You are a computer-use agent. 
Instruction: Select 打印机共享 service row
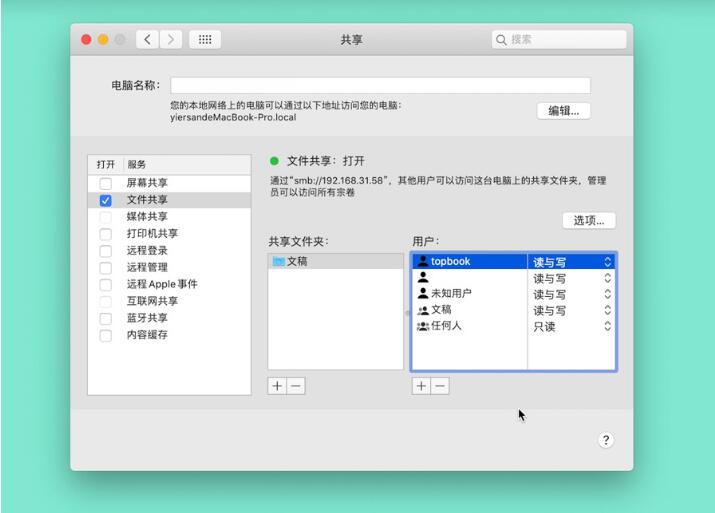pyautogui.click(x=169, y=234)
